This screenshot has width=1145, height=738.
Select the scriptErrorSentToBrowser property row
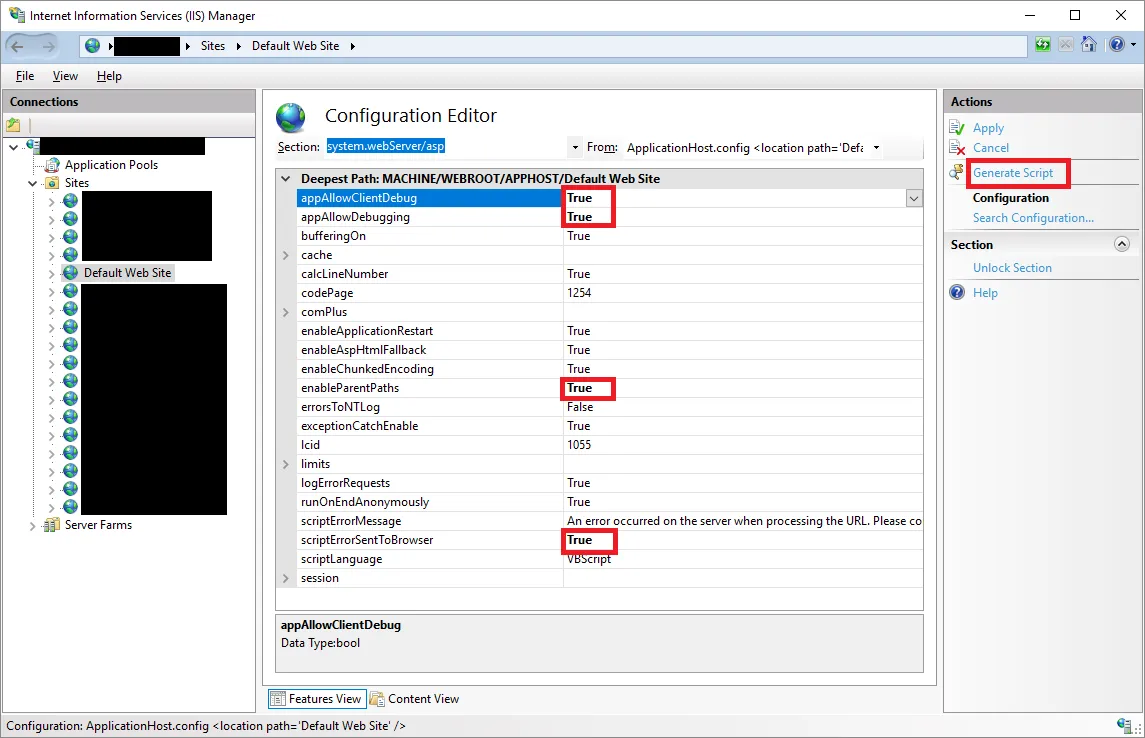click(x=610, y=539)
